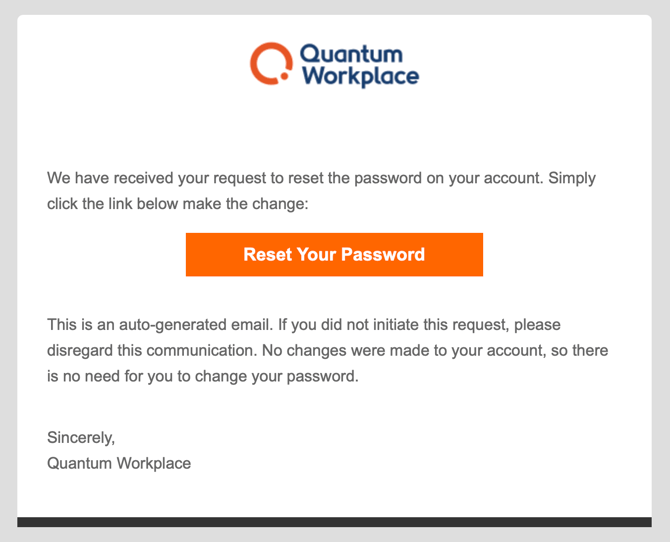Click the "disregard this communication" text line
670x542 pixels.
pos(328,351)
